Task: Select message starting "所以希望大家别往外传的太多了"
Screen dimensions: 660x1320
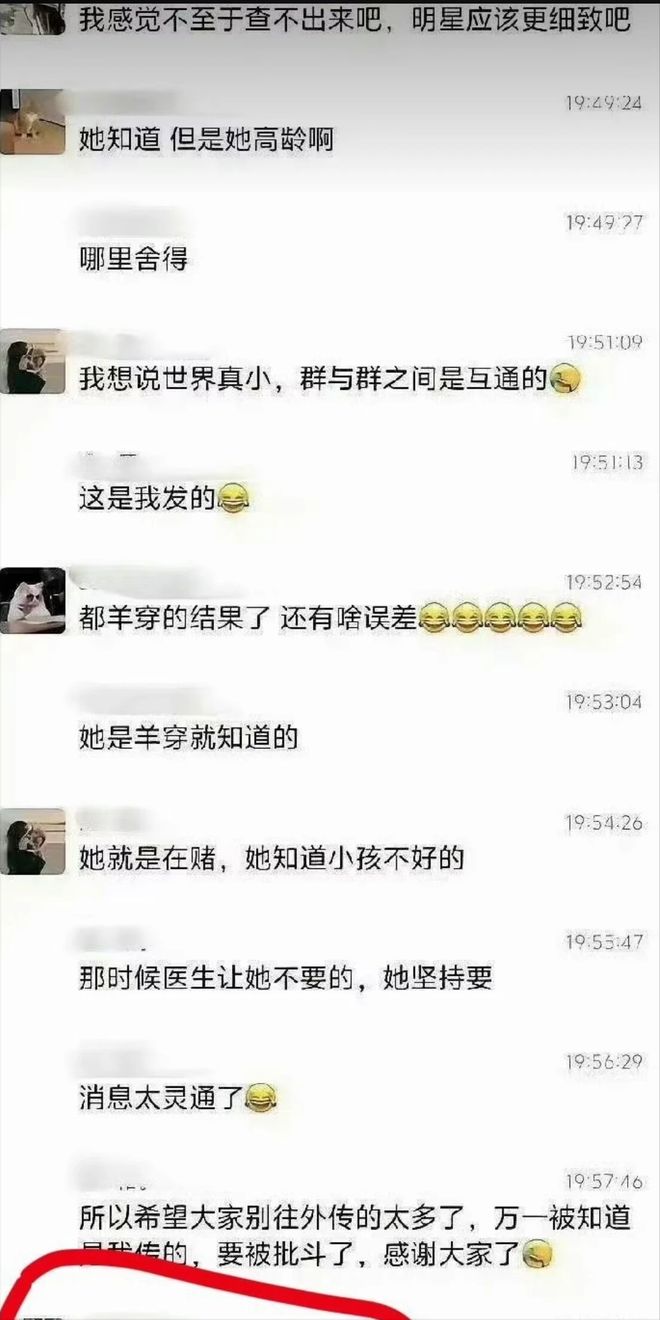Action: click(x=354, y=1235)
